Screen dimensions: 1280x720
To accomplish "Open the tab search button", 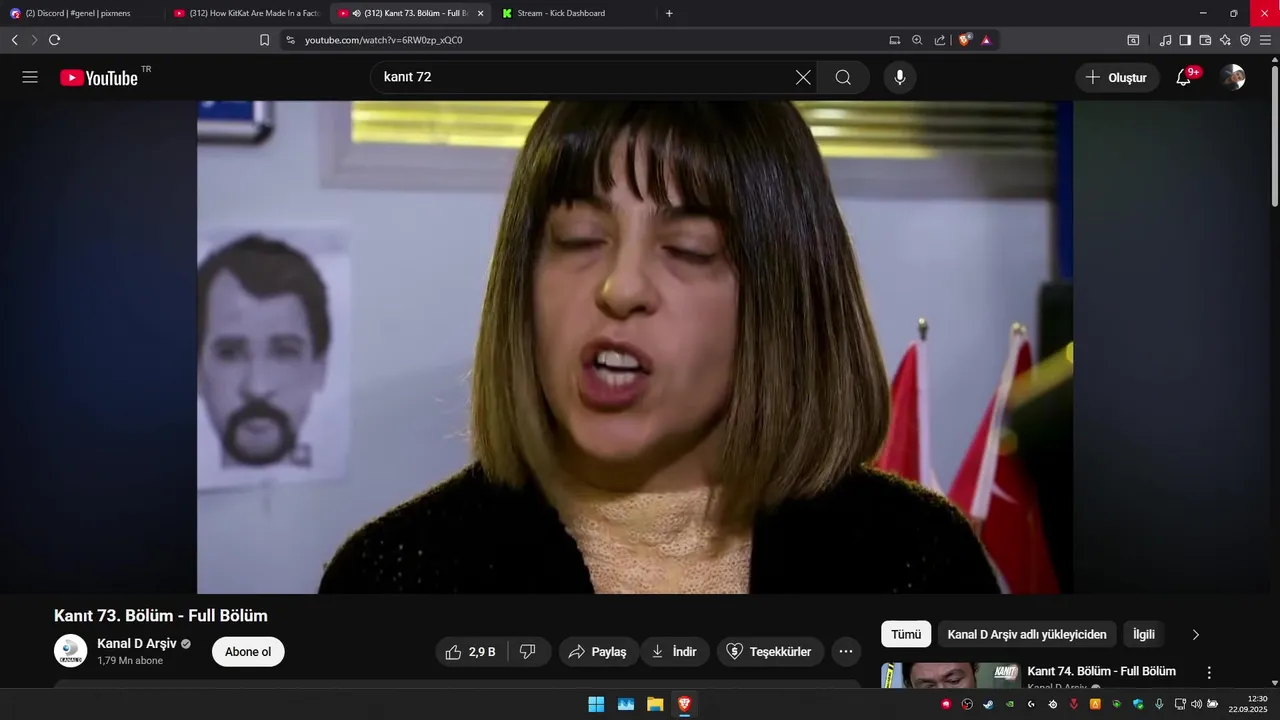I will 1133,40.
